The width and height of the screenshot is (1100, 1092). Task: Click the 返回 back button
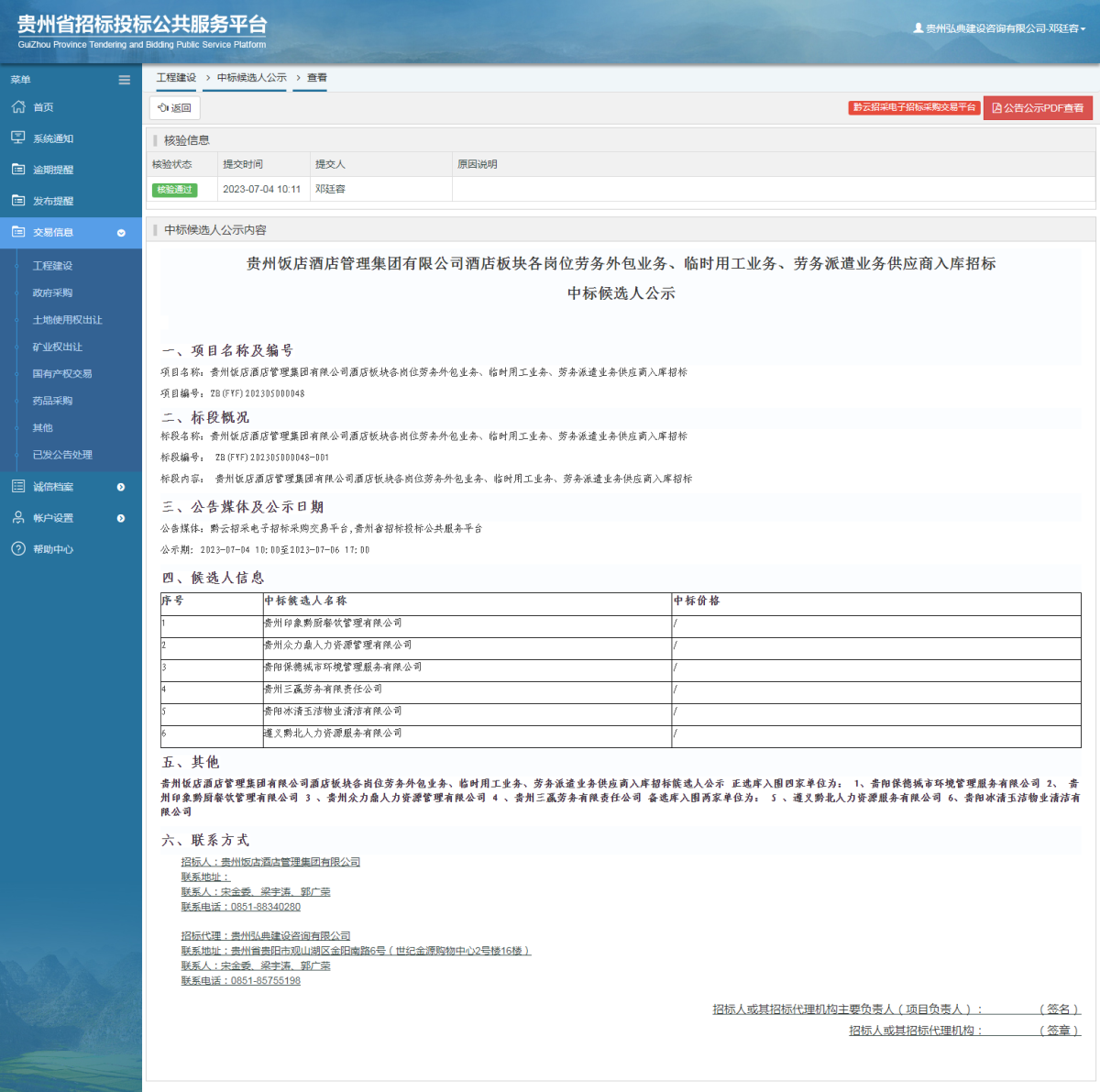174,107
